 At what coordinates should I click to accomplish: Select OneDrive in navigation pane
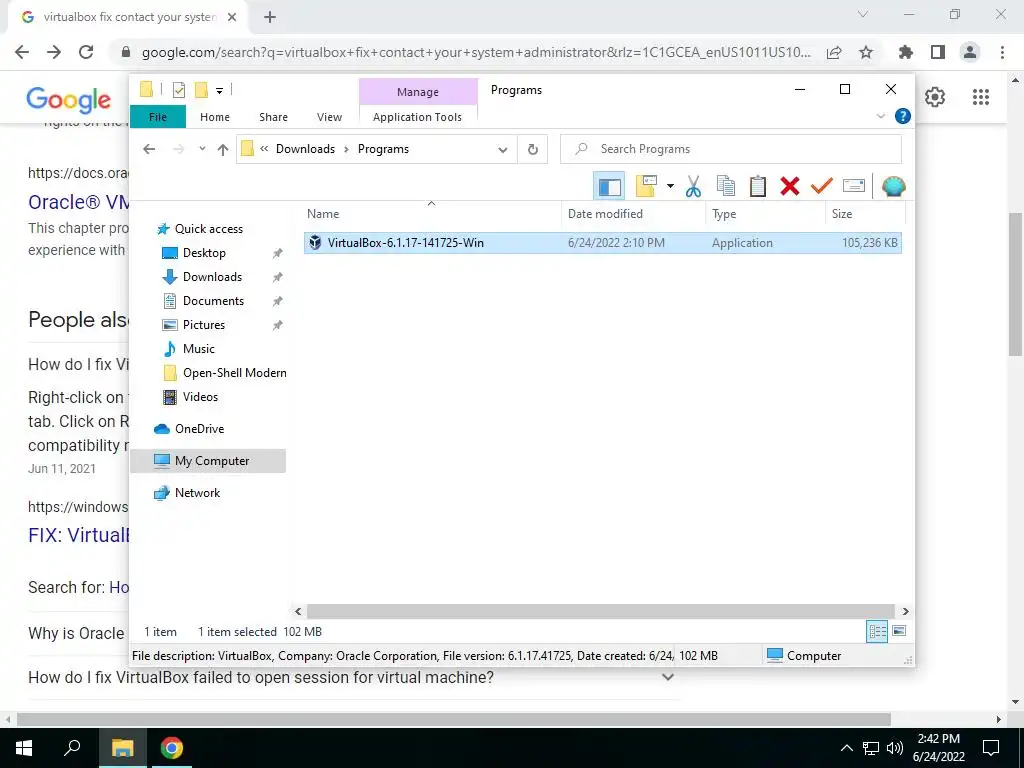(199, 429)
